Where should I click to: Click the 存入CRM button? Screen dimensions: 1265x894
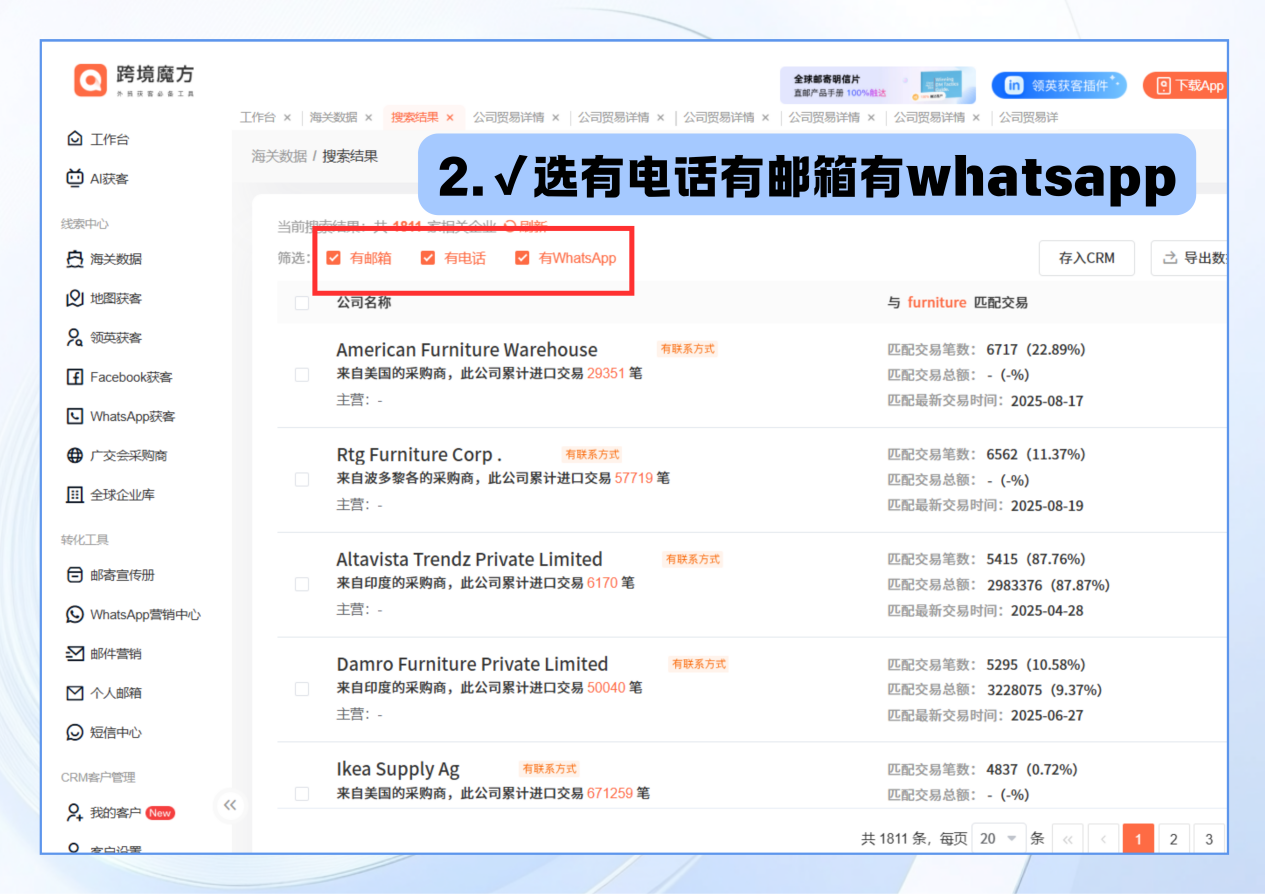pos(1087,258)
